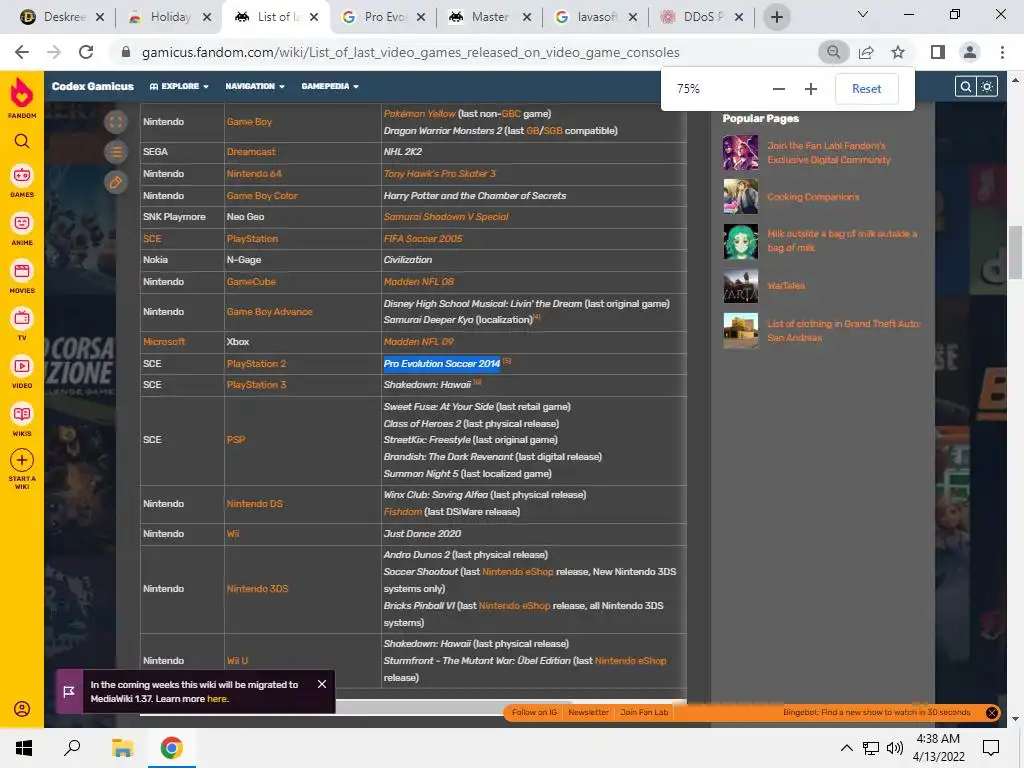Show hidden system tray icons
The height and width of the screenshot is (768, 1024).
[x=846, y=748]
